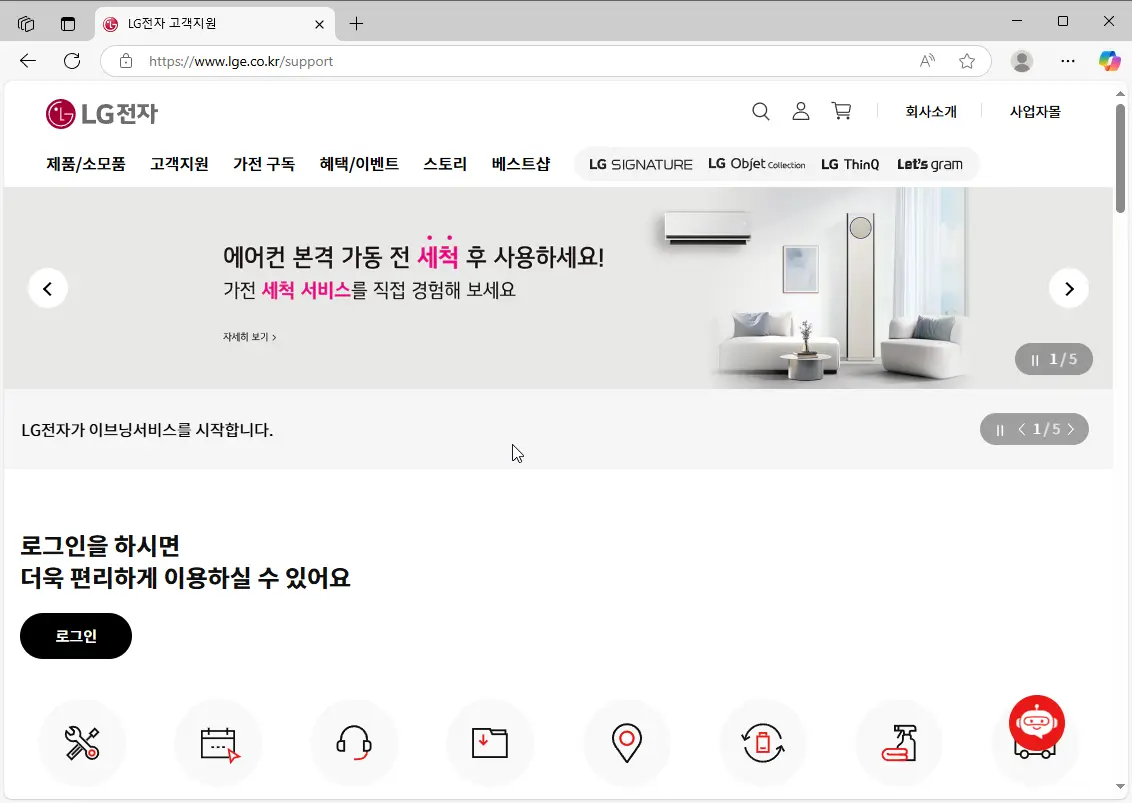Open the site search magnifier icon
This screenshot has width=1132, height=803.
760,111
